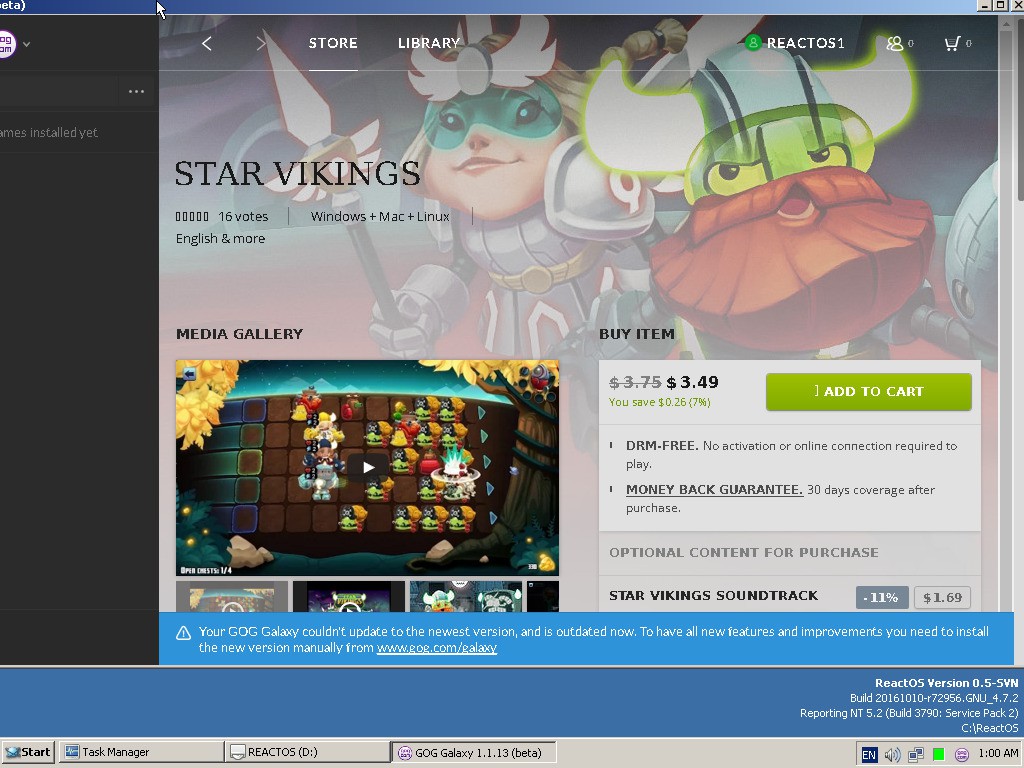Open the www.gog.com/galaxy link
Screen dimensions: 1024x768
[437, 648]
